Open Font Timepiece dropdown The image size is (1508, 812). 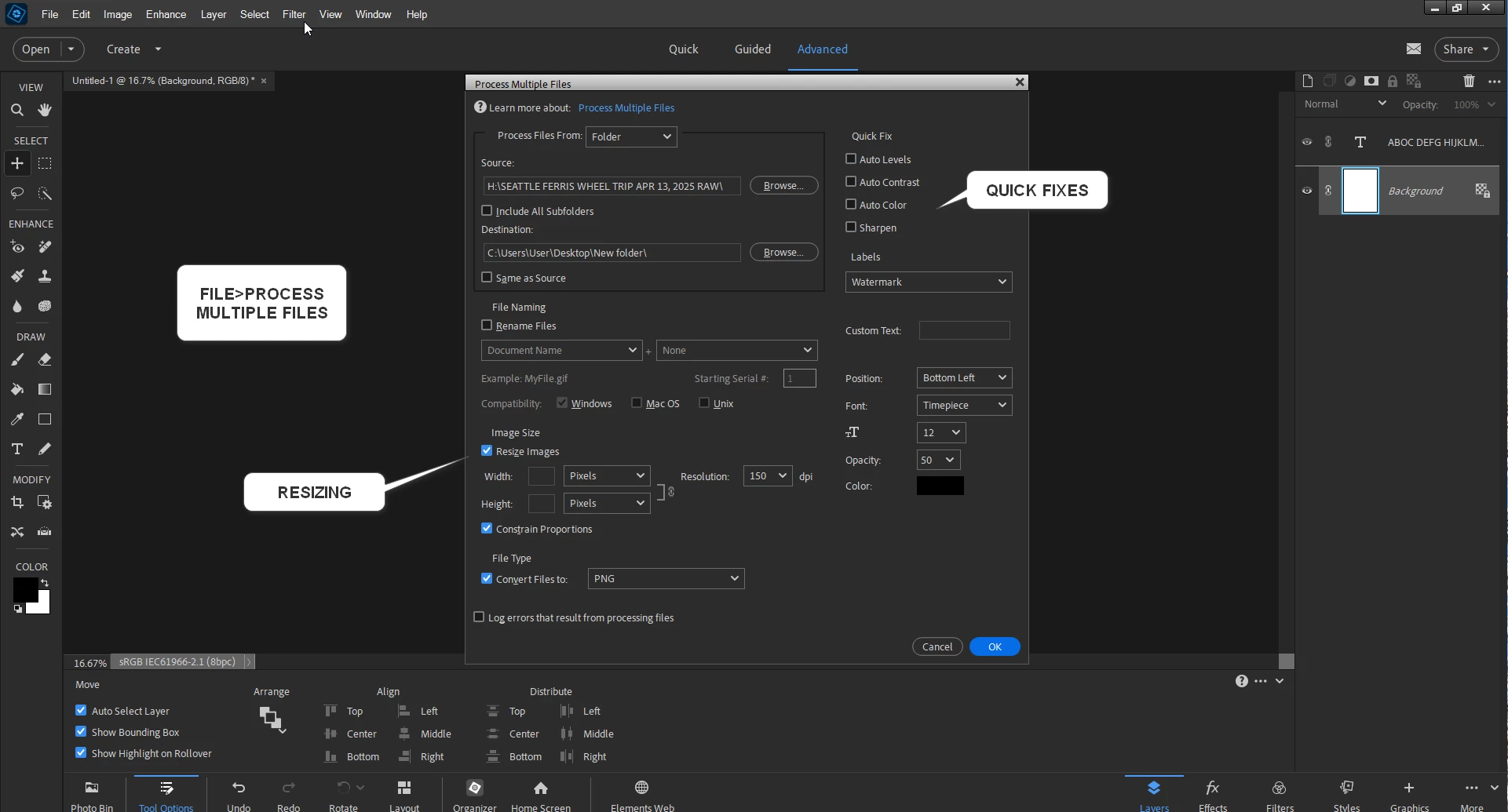point(964,405)
